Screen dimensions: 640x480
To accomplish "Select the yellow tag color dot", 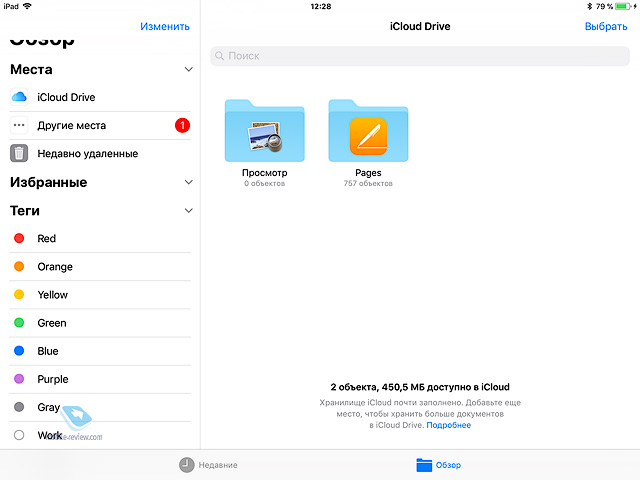I will coord(19,295).
